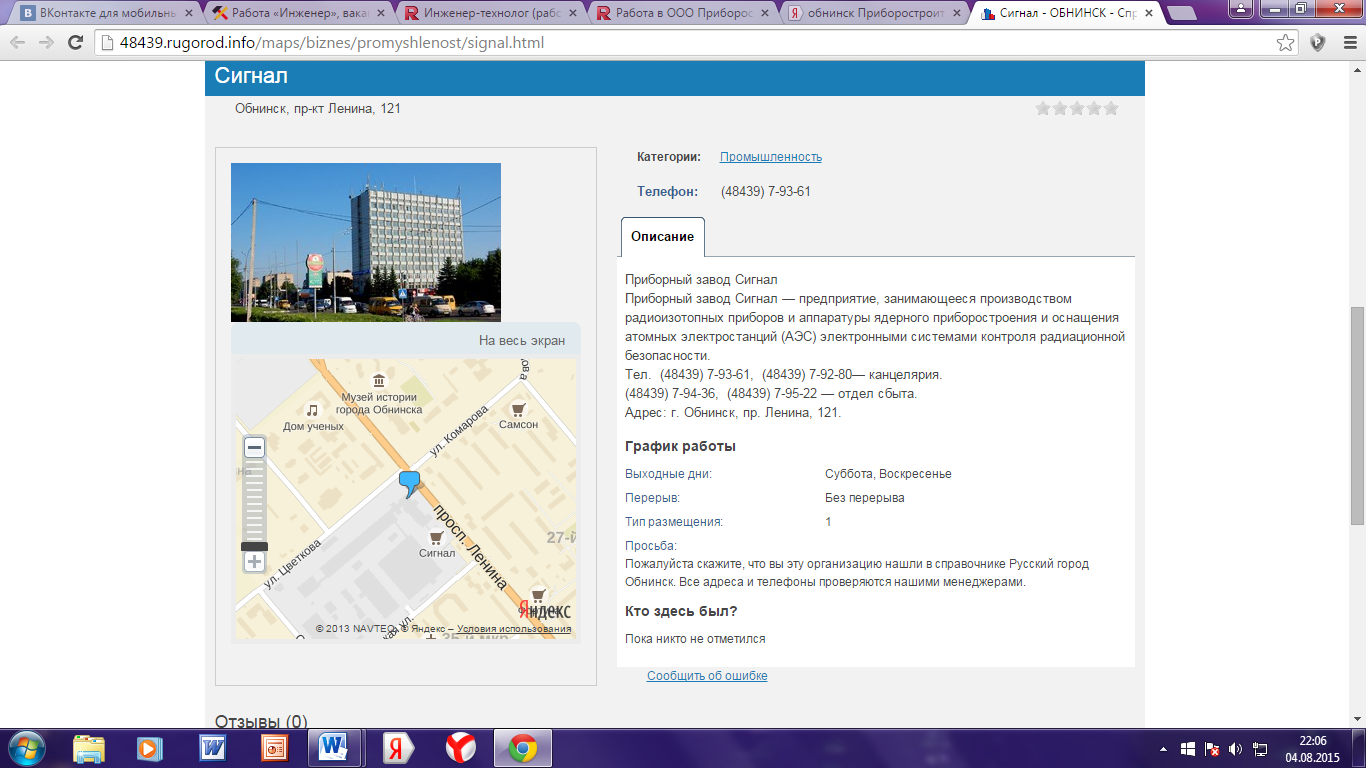Bookmark this page with the star icon
The width and height of the screenshot is (1366, 768).
pos(1285,43)
